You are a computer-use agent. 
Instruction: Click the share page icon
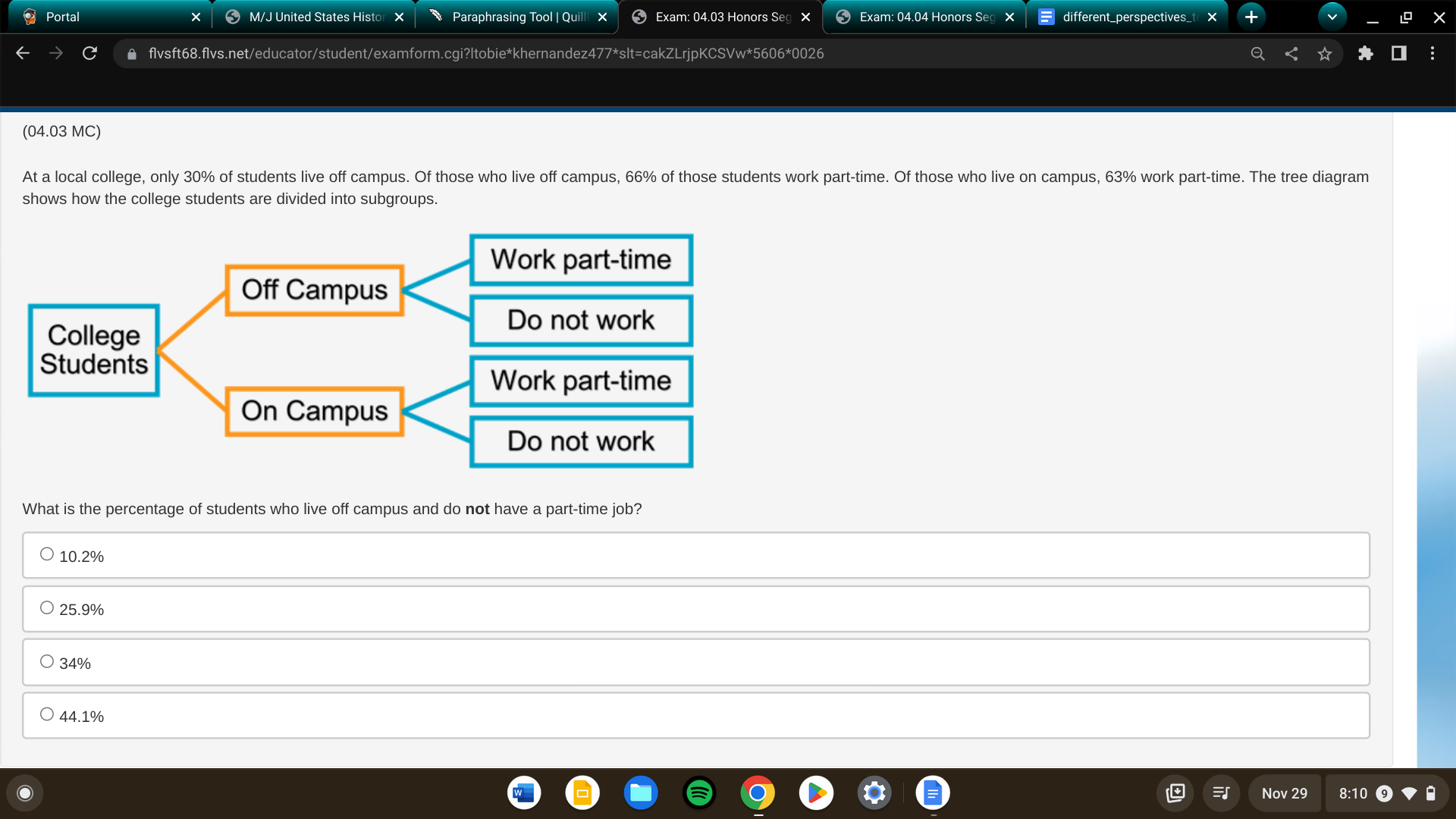point(1291,53)
